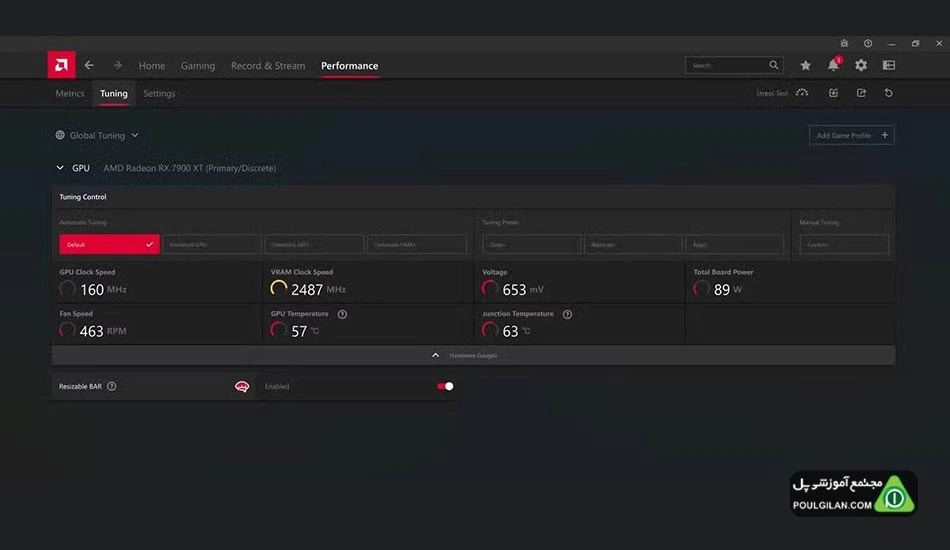Start the Stress Test gauge icon

click(x=802, y=93)
